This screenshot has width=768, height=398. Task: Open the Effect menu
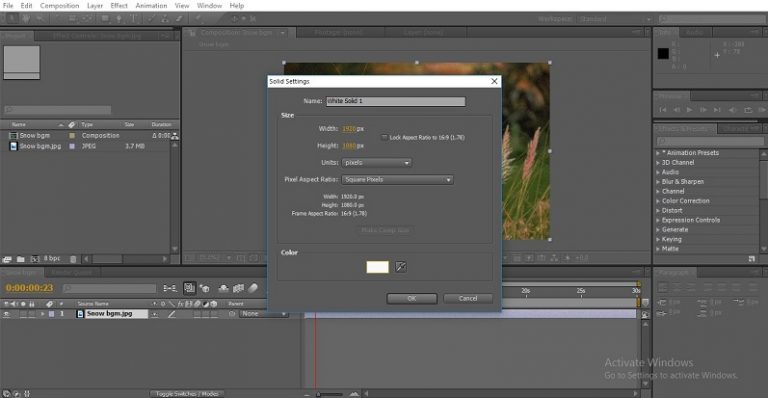point(119,6)
